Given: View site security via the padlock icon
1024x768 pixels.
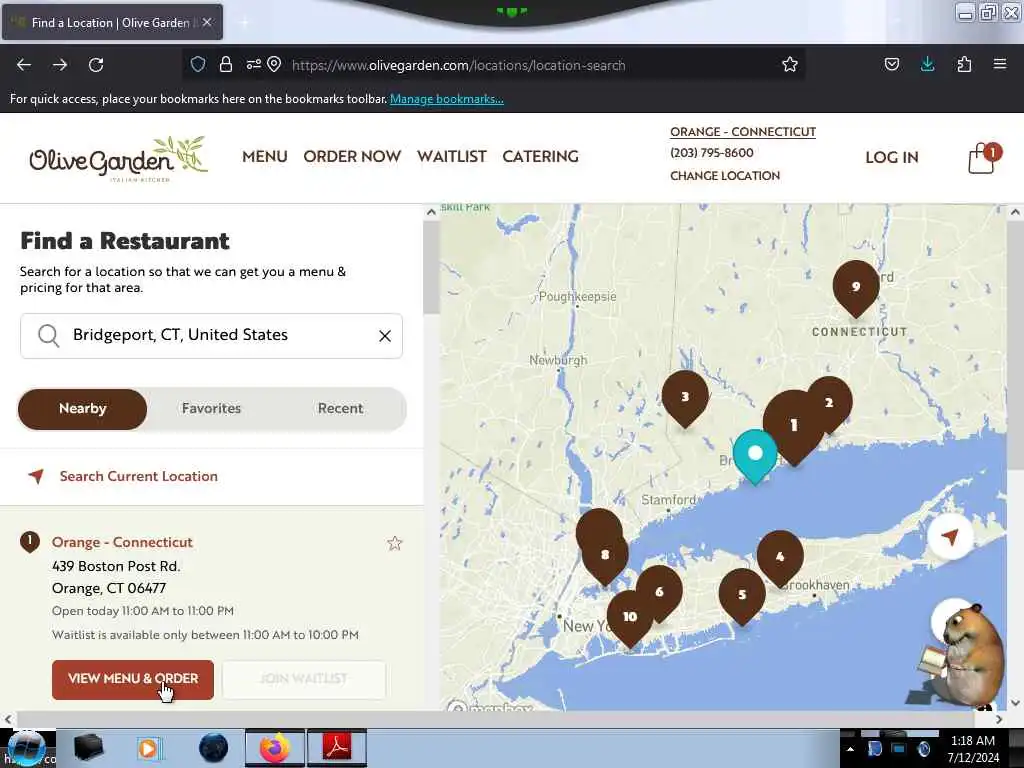Looking at the screenshot, I should (226, 65).
